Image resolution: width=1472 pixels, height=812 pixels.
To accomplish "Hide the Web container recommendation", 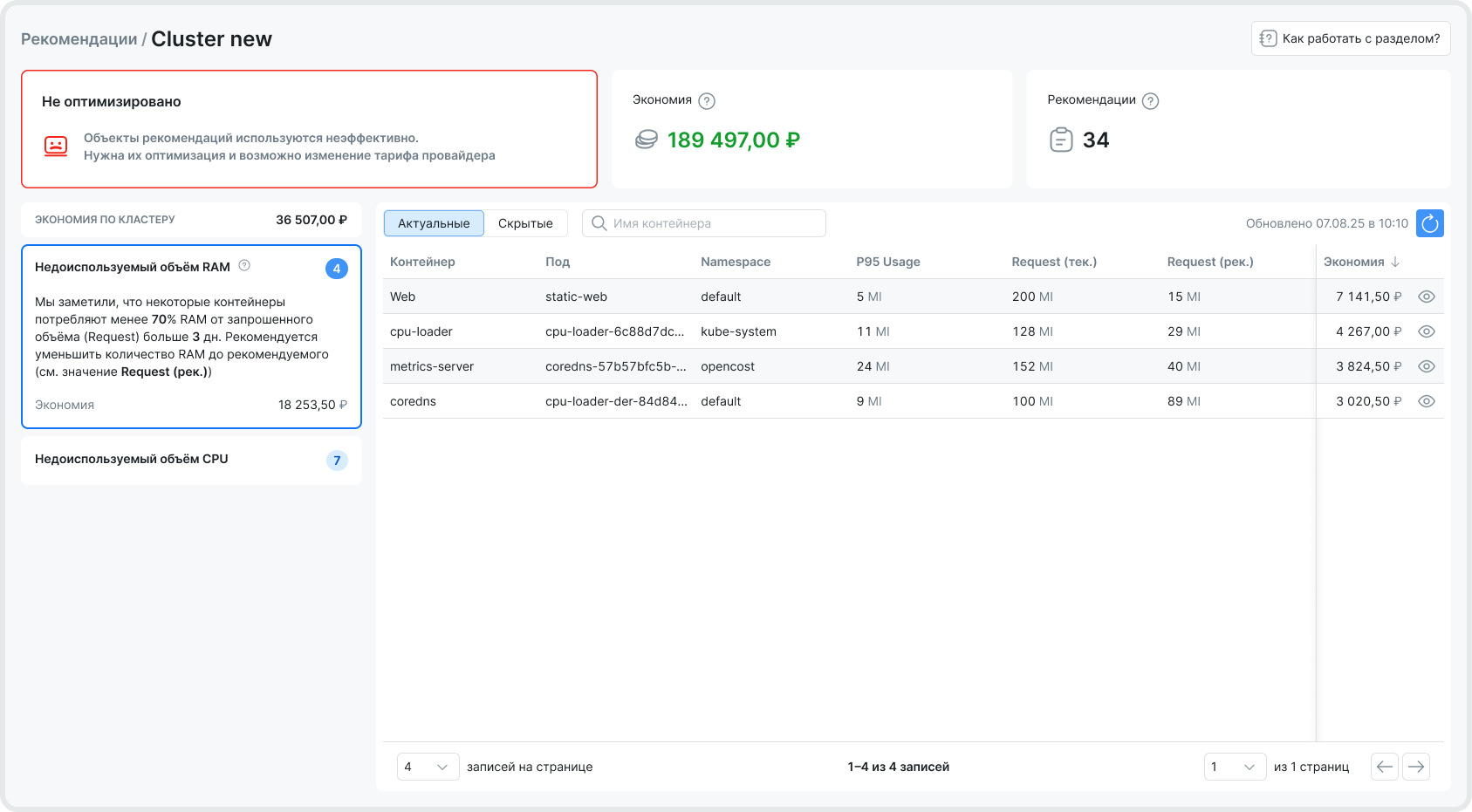I will click(1426, 297).
